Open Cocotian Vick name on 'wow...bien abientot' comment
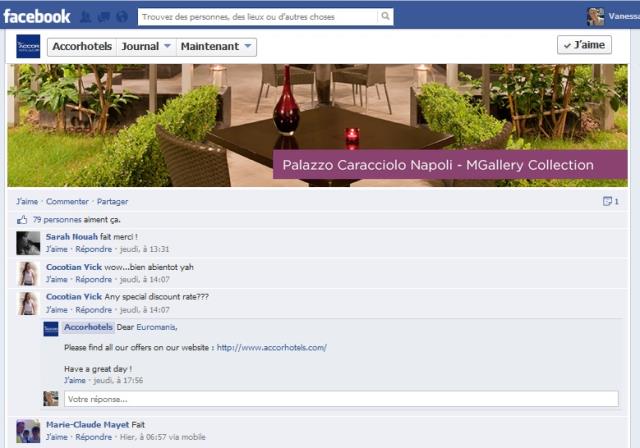Screen dimensions: 640x448 coord(73,267)
